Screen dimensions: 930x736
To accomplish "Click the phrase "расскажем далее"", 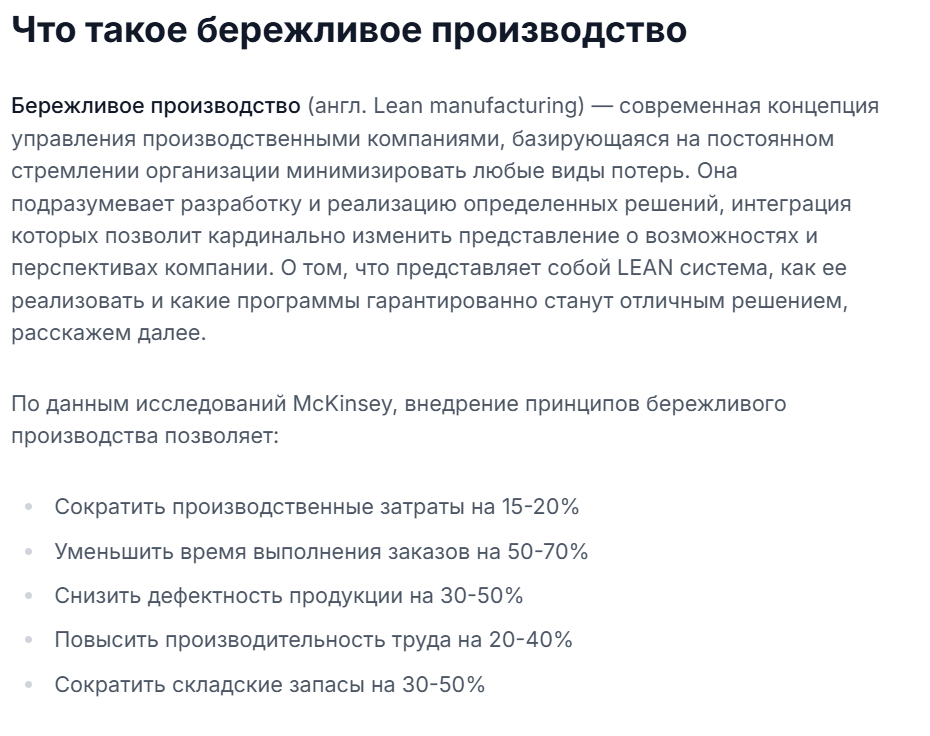I will [107, 334].
